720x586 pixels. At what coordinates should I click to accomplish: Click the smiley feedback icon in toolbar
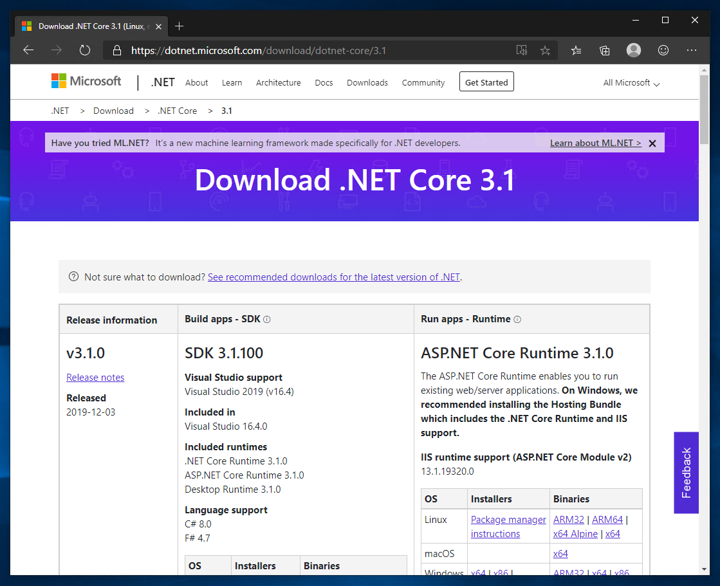(663, 50)
